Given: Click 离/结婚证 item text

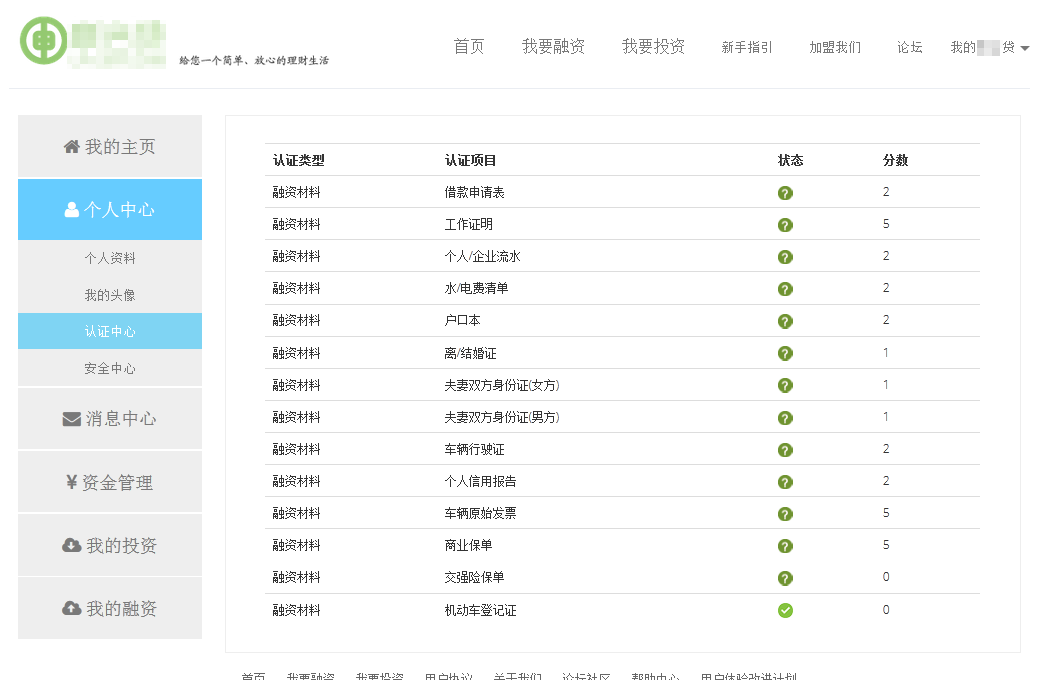Looking at the screenshot, I should 470,353.
